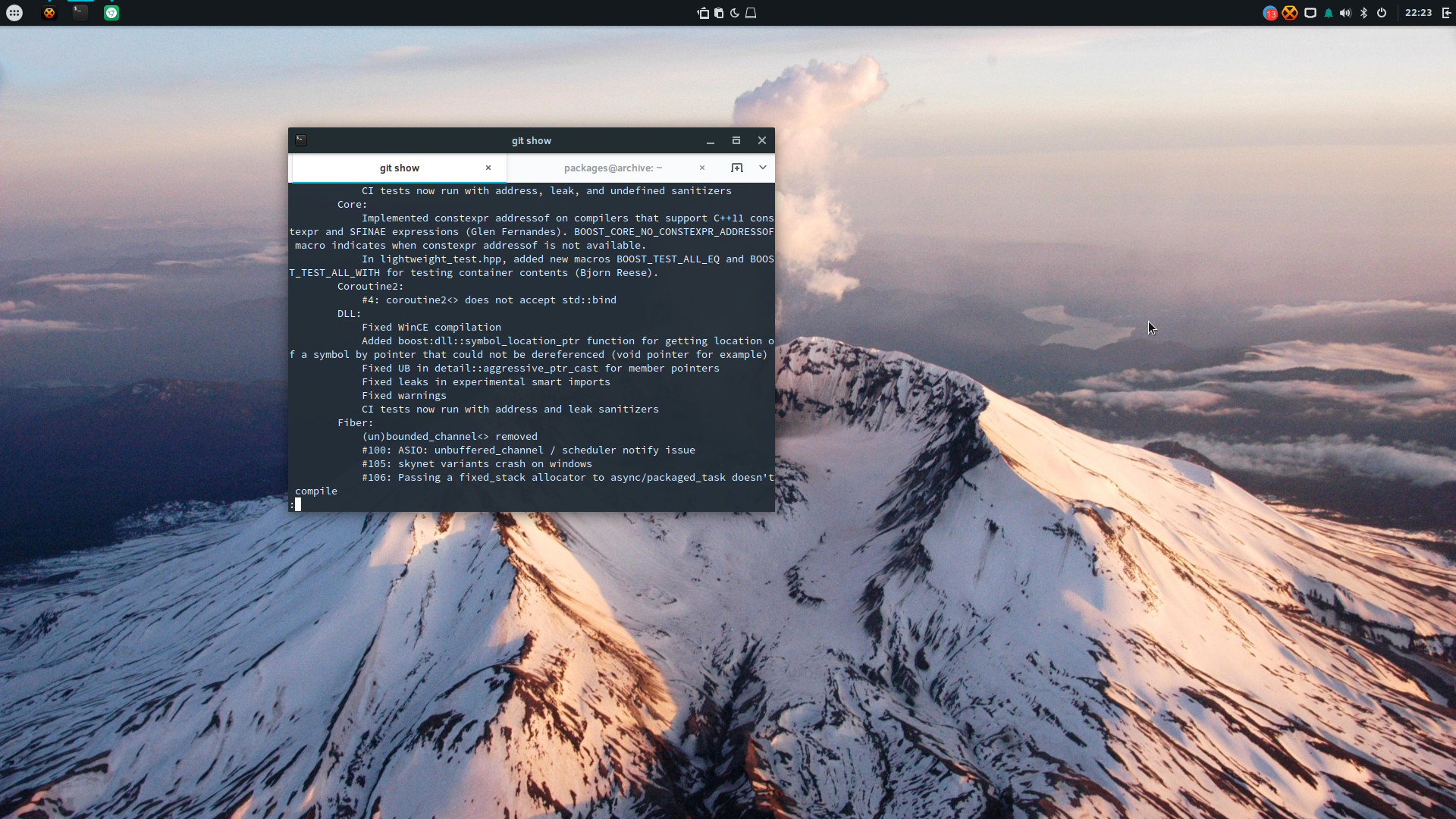Screen dimensions: 1456x819
Task: Click '#105: skynet variants crash on windows'
Action: 477,464
